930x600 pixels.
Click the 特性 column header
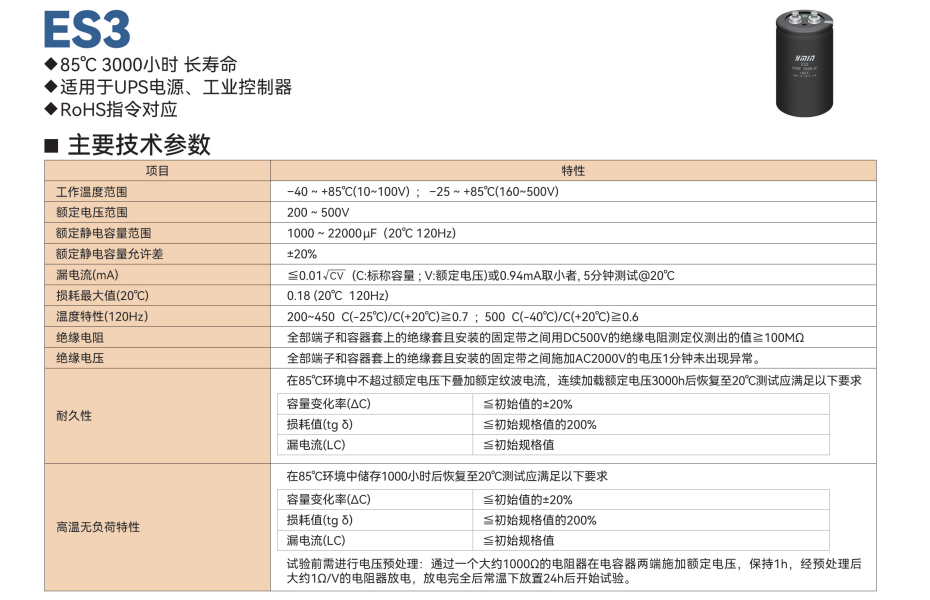pyautogui.click(x=573, y=170)
